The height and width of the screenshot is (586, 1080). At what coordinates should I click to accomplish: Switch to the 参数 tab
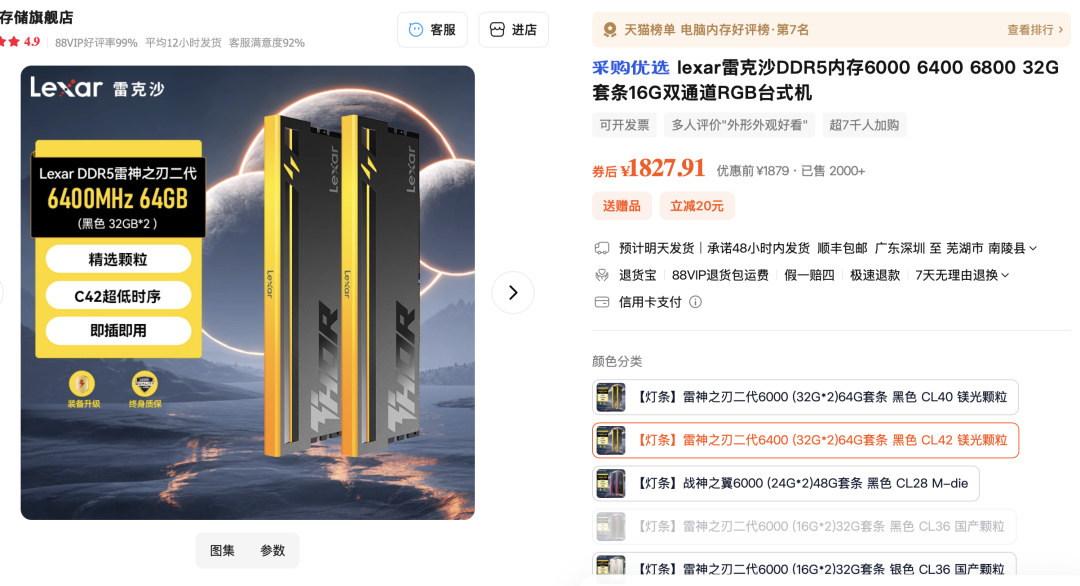(273, 550)
